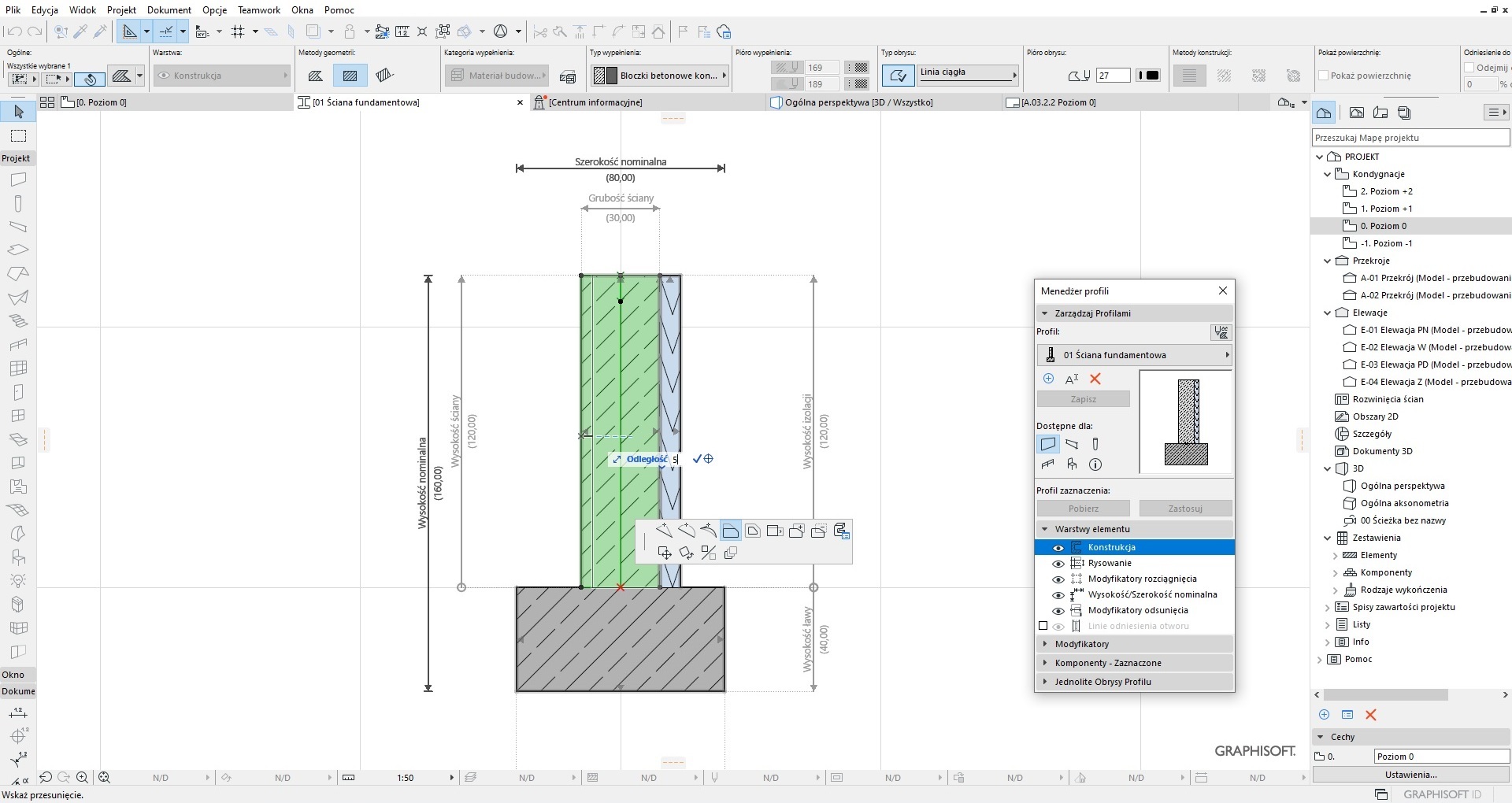1512x803 pixels.
Task: Click the Pobierz button
Action: tap(1084, 509)
